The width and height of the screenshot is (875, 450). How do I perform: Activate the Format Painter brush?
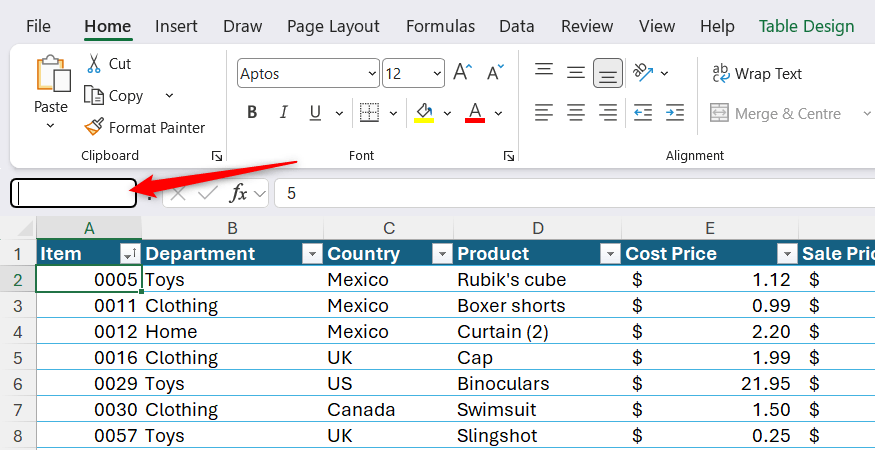94,127
